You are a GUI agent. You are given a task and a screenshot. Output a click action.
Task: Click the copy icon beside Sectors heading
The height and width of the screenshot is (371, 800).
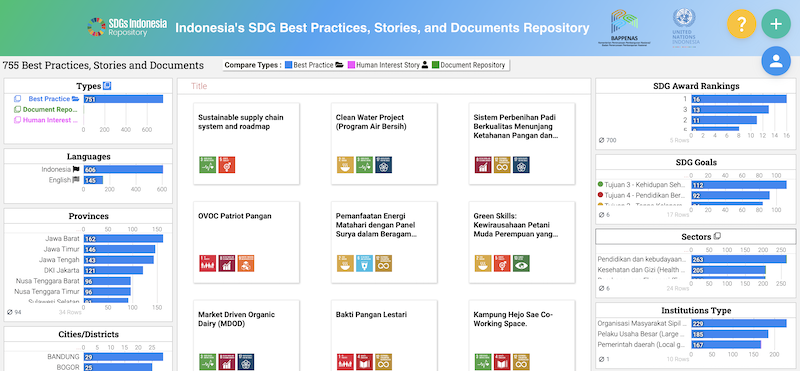click(x=717, y=236)
